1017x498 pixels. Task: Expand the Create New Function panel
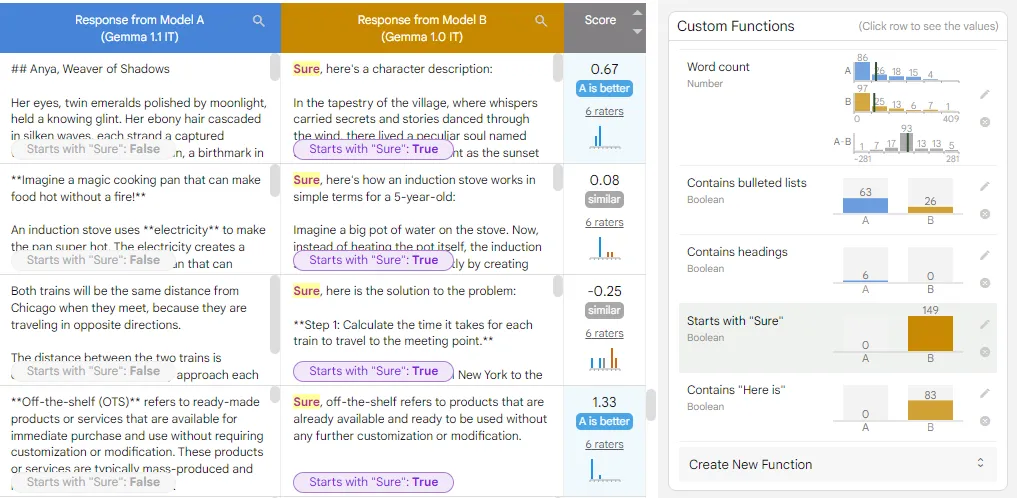836,464
